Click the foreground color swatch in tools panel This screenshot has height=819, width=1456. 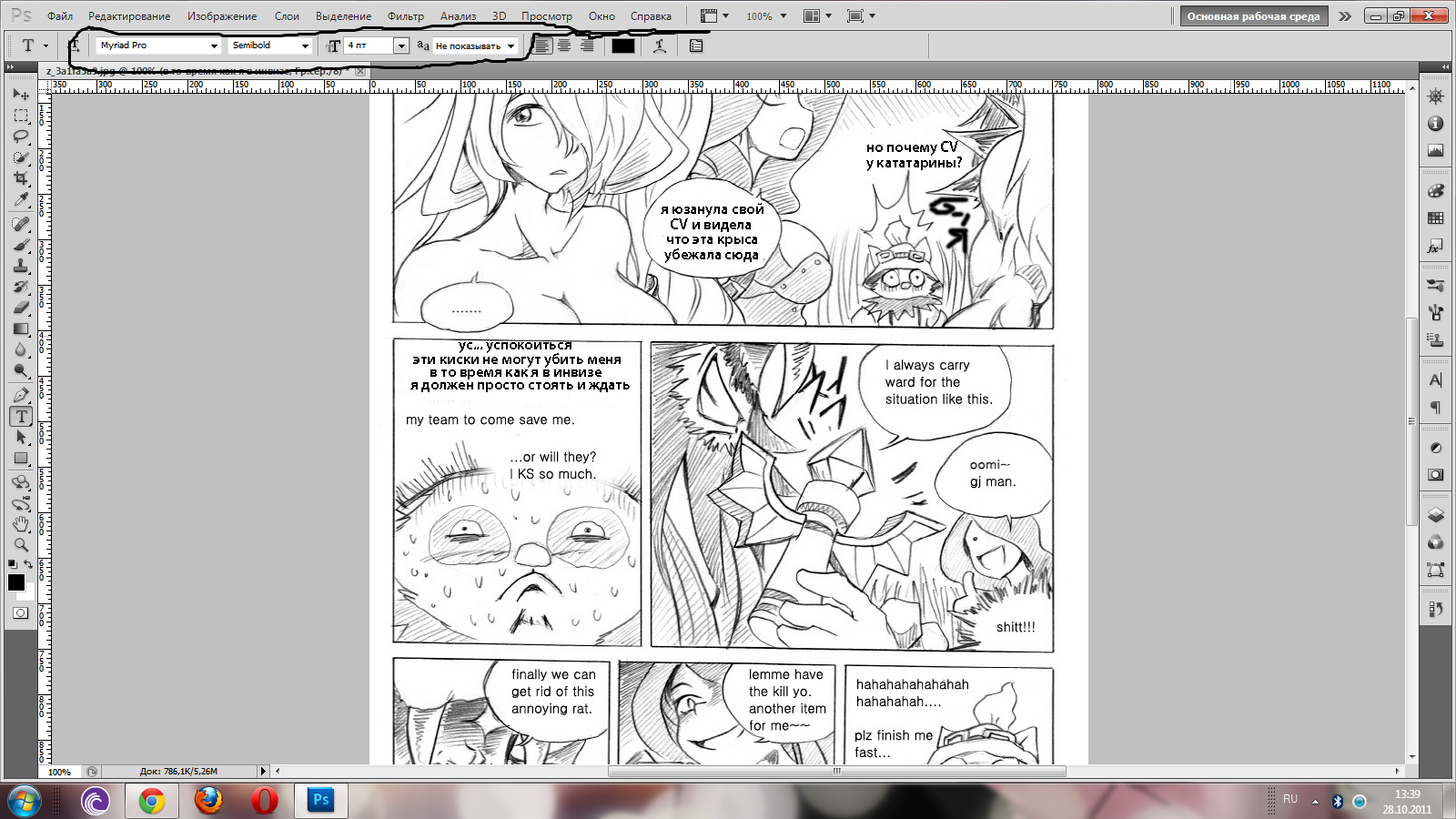click(16, 582)
